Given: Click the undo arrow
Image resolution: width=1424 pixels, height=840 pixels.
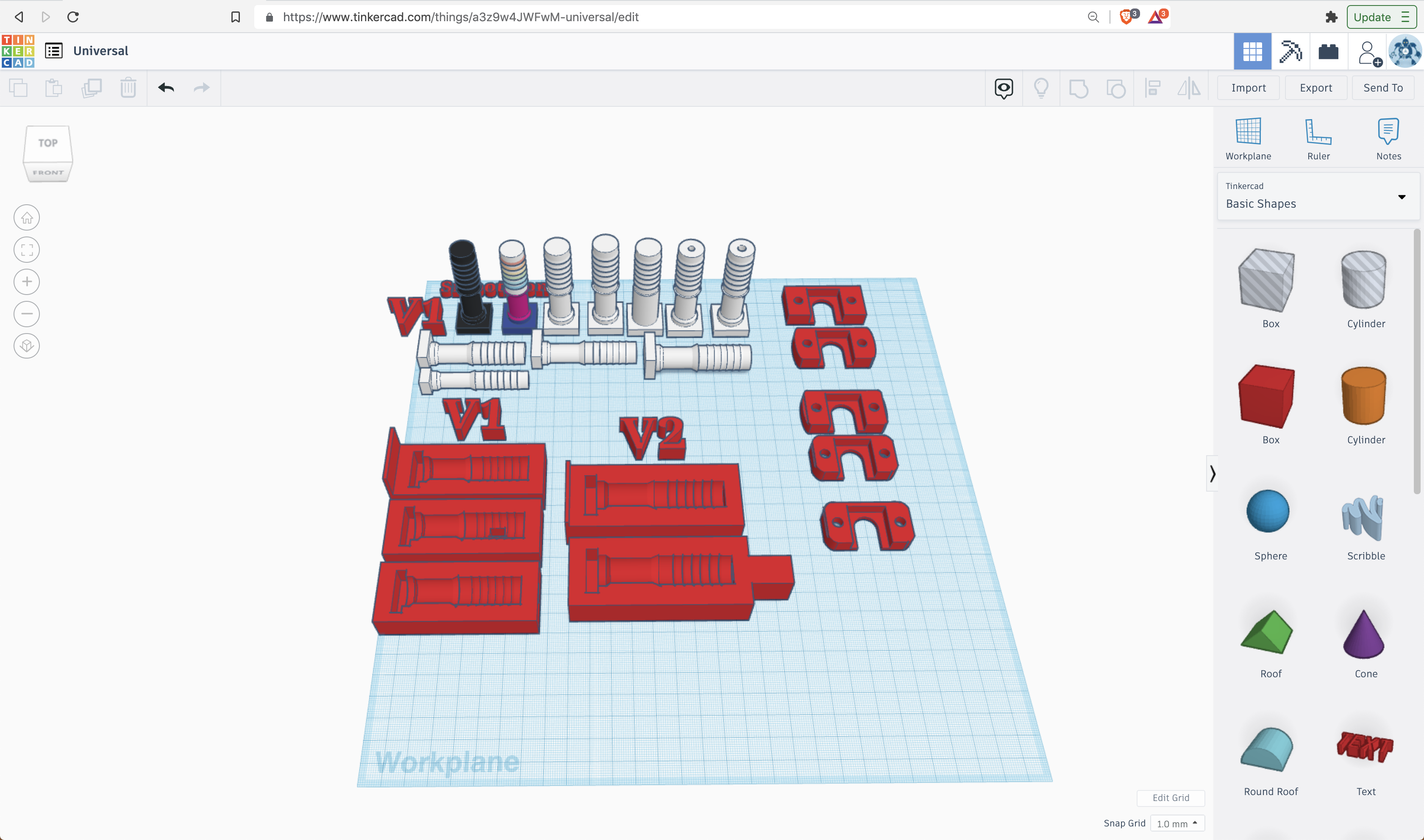Looking at the screenshot, I should 166,88.
